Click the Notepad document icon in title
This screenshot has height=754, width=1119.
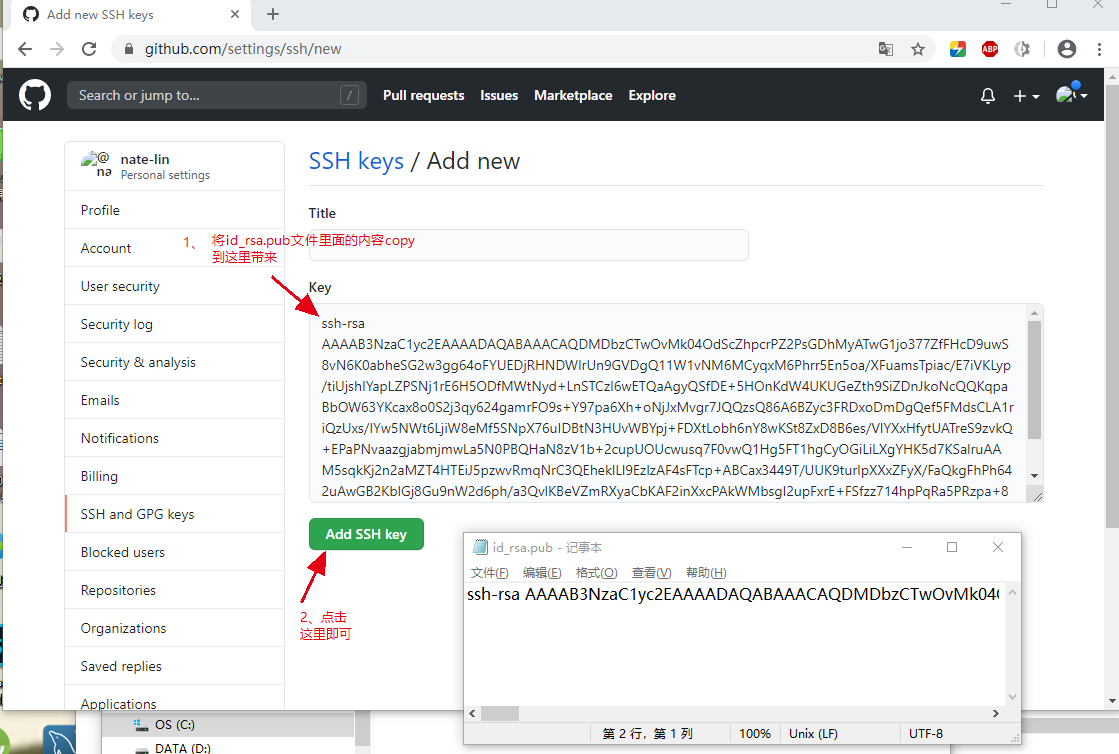[x=480, y=547]
